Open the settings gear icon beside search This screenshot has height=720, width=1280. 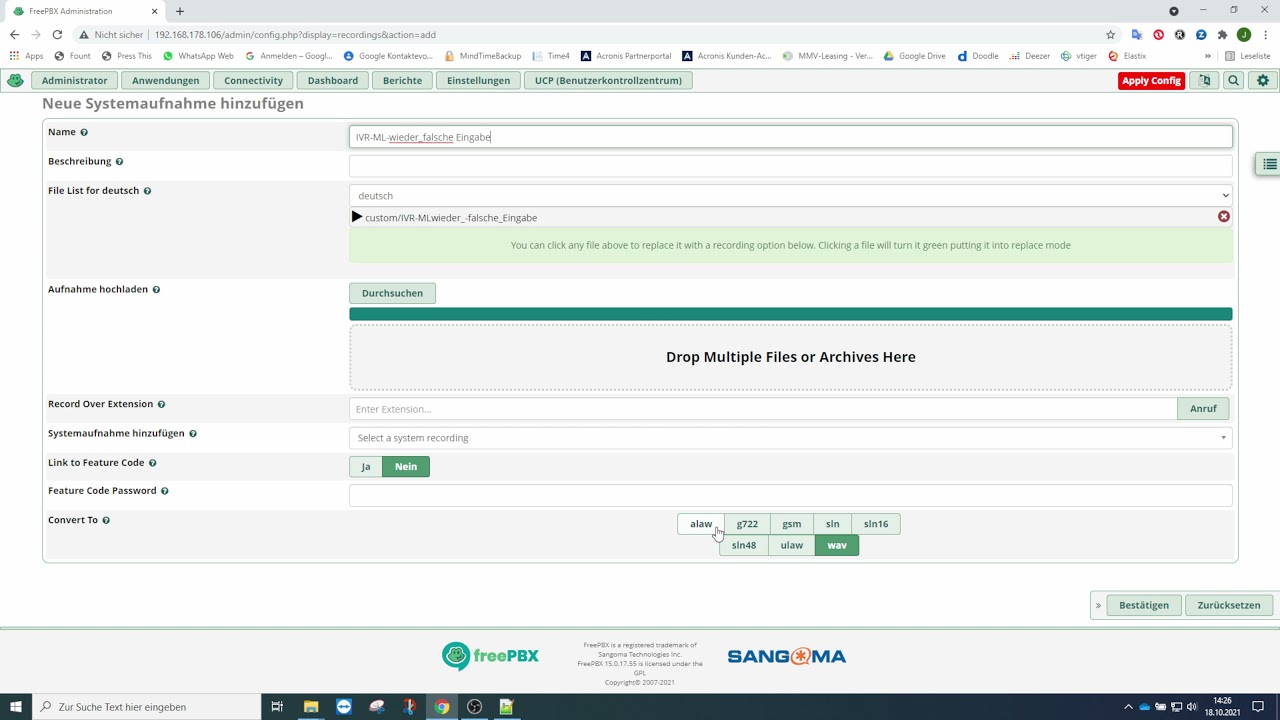tap(1263, 80)
